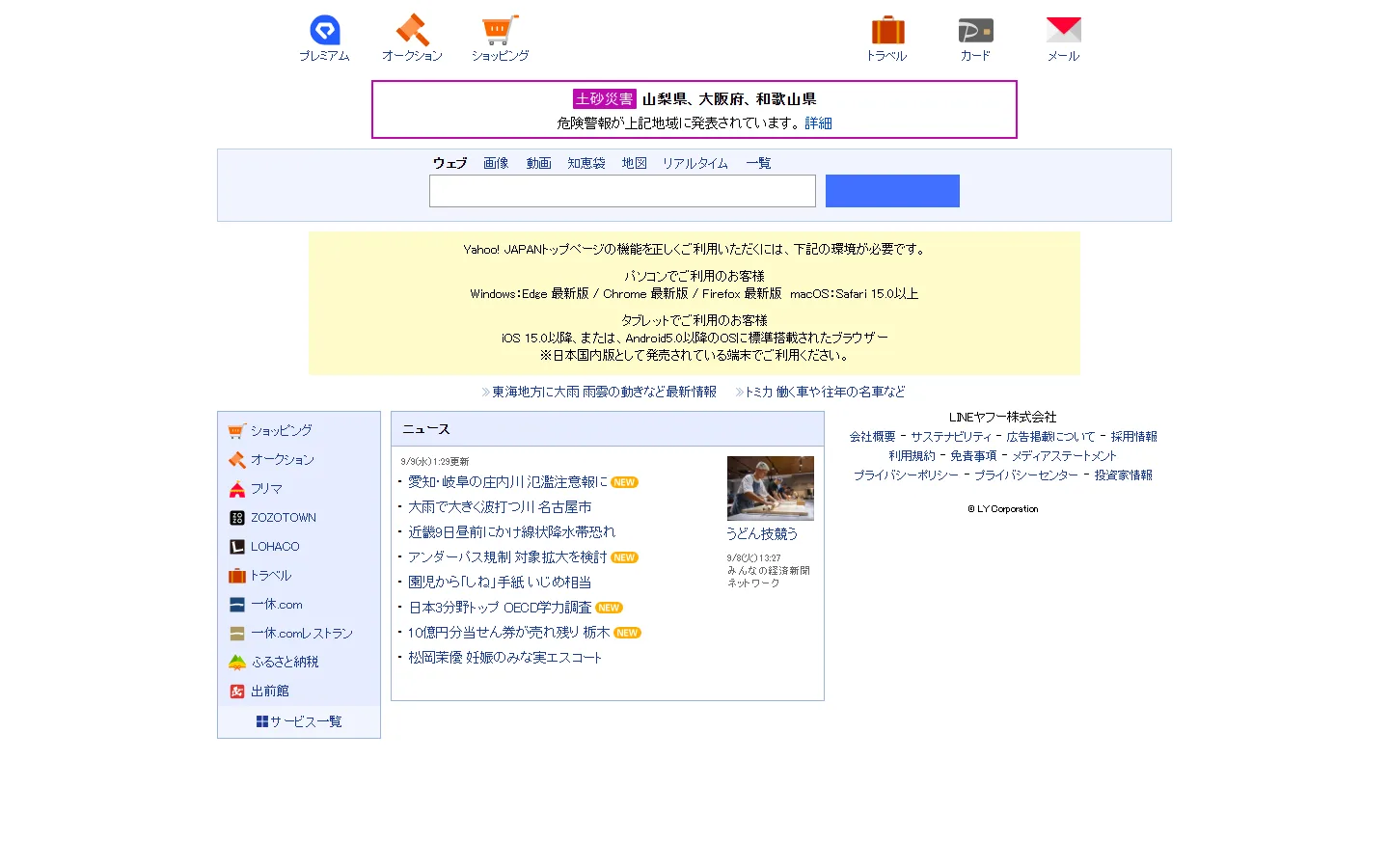The image size is (1389, 868).
Task: Click the 一休.com icon in sidebar
Action: pos(236,605)
